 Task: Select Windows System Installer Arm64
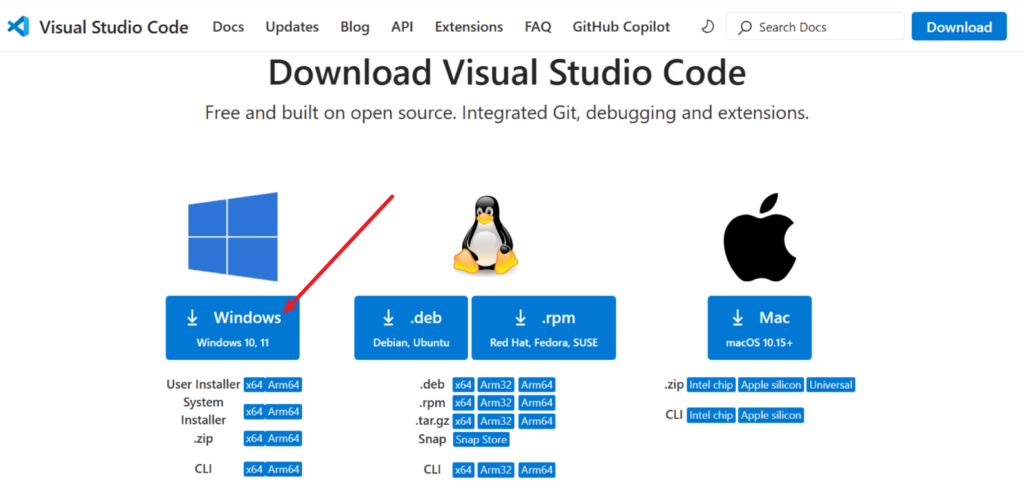point(284,411)
